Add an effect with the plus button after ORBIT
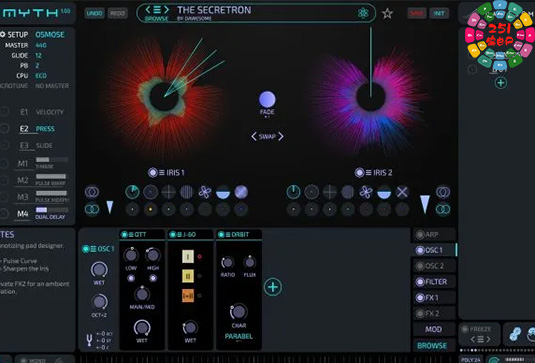This screenshot has width=535, height=363. [x=273, y=287]
